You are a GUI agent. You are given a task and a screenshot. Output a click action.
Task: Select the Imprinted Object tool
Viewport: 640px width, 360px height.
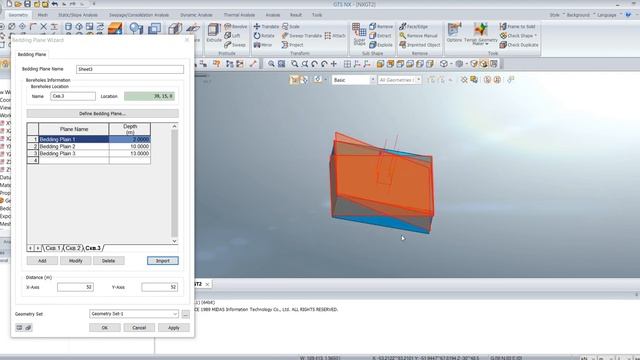pyautogui.click(x=420, y=45)
